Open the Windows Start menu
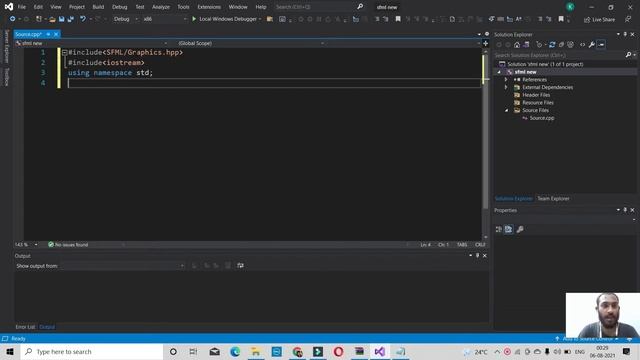640x360 pixels. click(x=10, y=351)
